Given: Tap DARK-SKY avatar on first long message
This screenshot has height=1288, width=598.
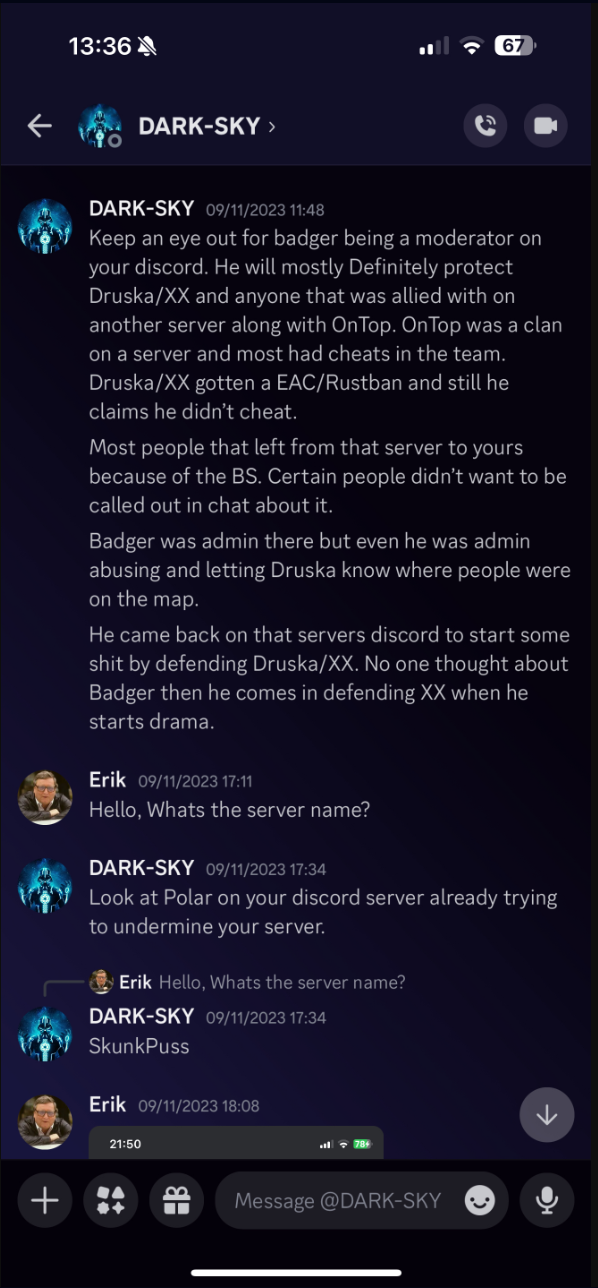Looking at the screenshot, I should (45, 226).
